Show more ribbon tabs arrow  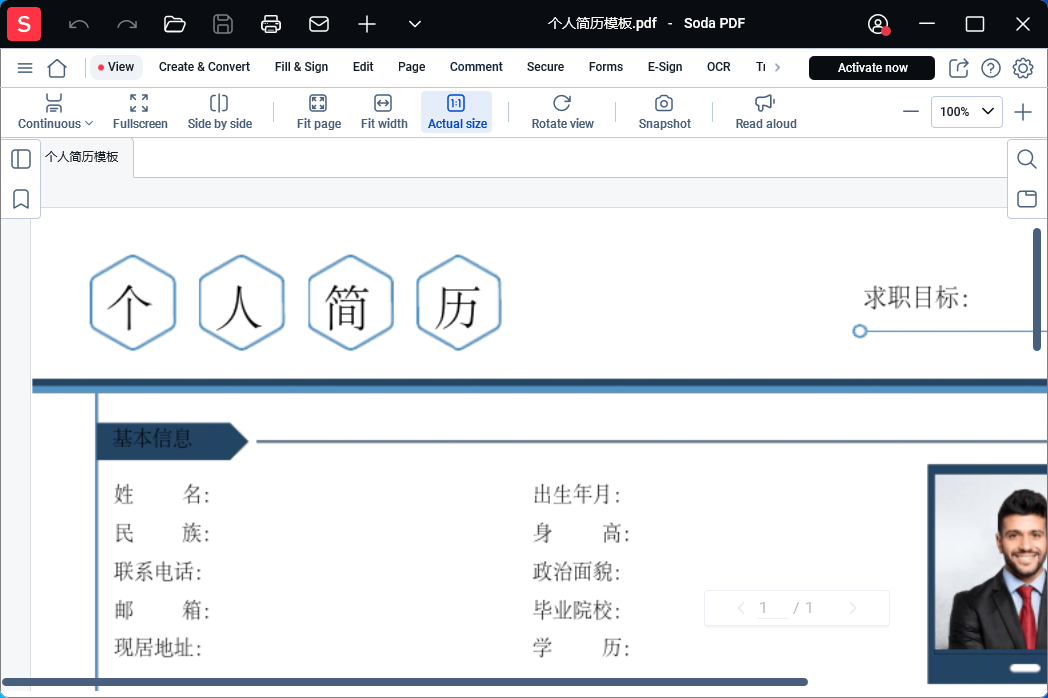pos(777,68)
